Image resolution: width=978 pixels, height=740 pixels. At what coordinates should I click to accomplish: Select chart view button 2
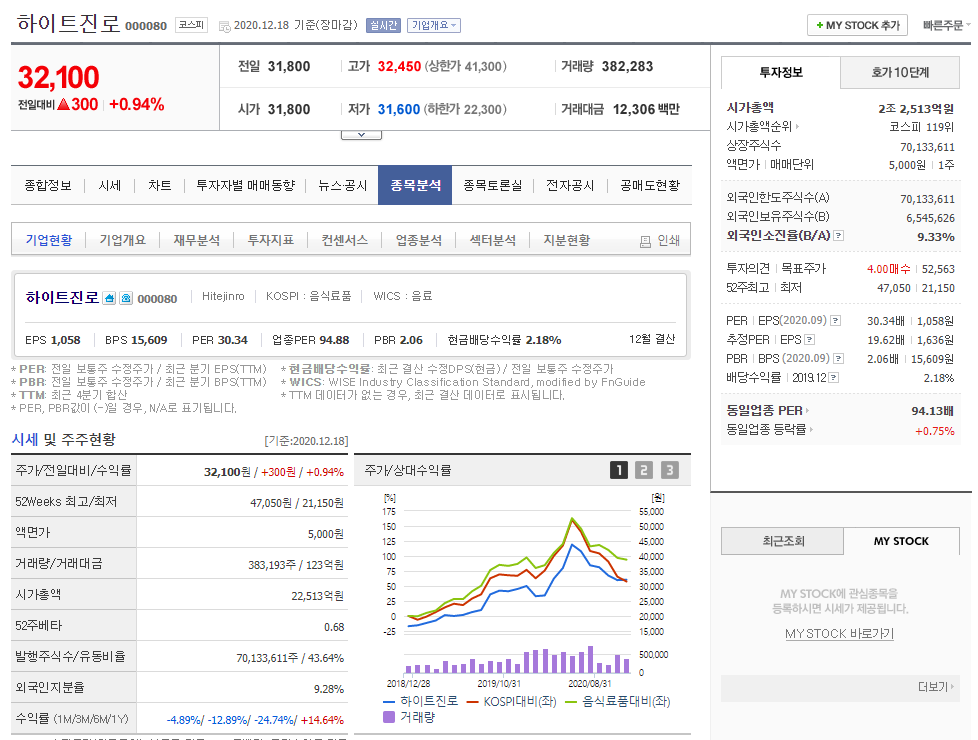coord(644,470)
